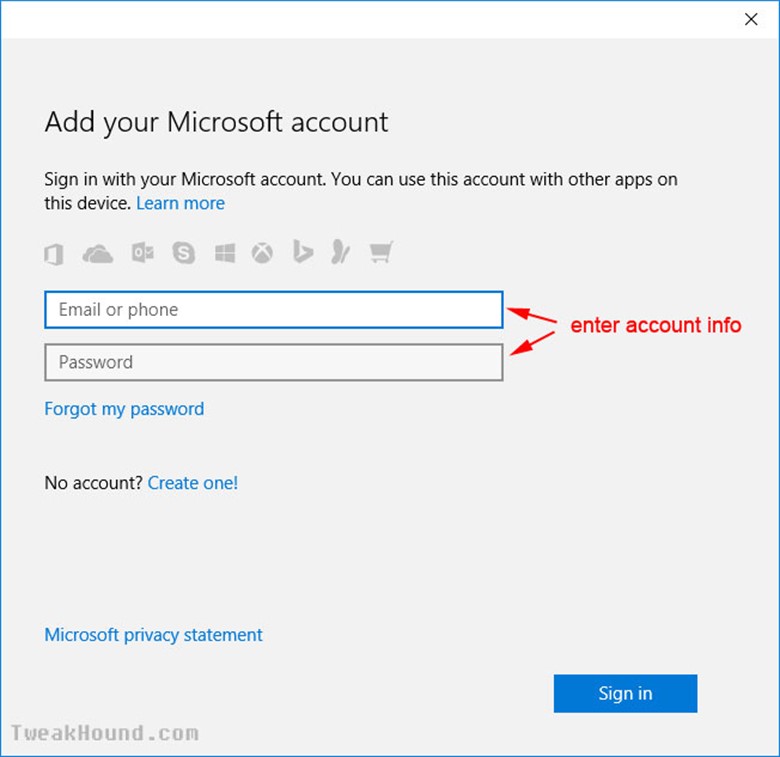This screenshot has height=757, width=780.
Task: Click the Sign in button
Action: point(625,693)
